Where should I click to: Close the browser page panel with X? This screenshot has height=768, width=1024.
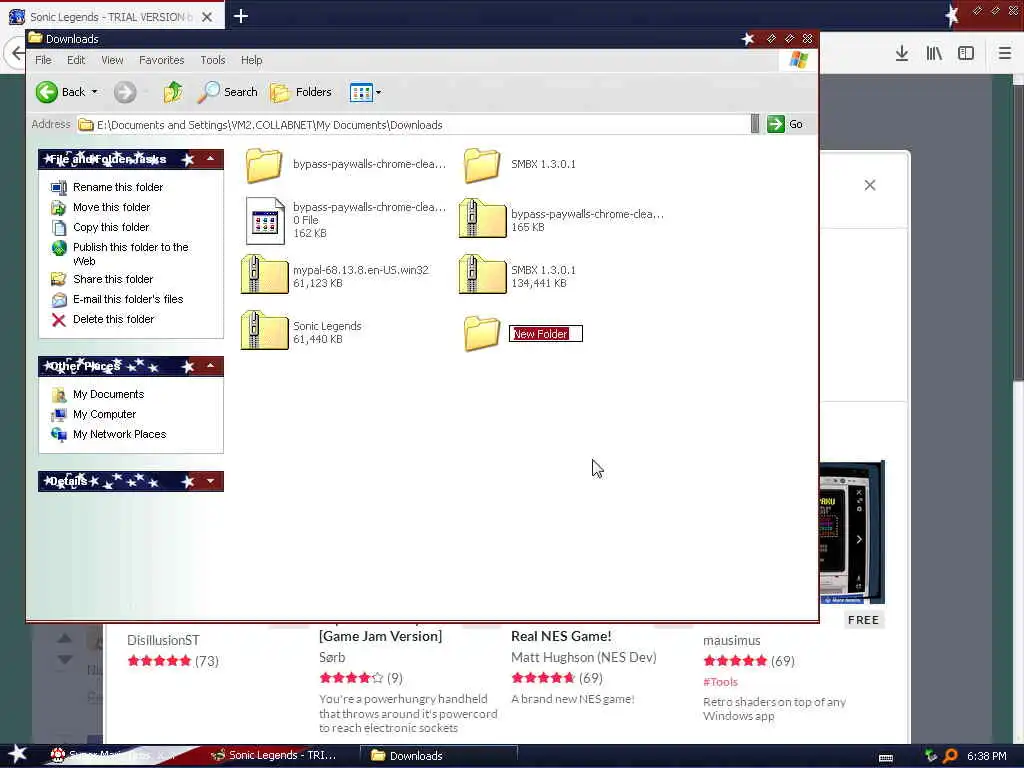point(870,185)
